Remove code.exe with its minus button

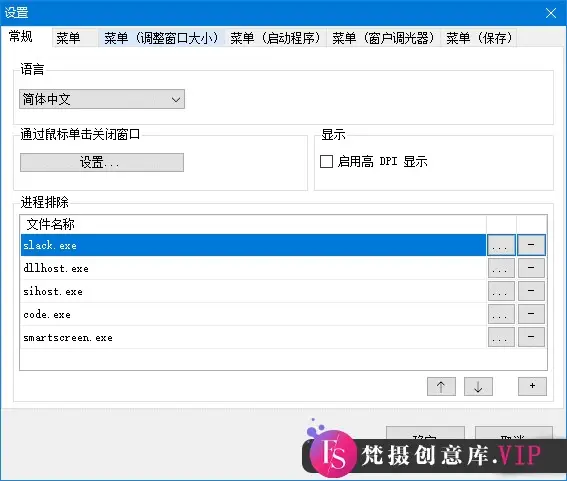pos(531,314)
